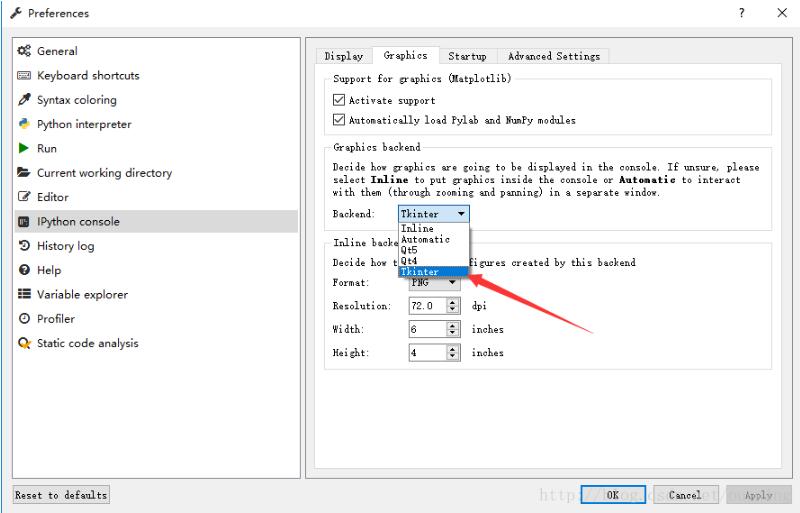Open Variable explorer preferences
The height and width of the screenshot is (513, 800).
[x=155, y=295]
